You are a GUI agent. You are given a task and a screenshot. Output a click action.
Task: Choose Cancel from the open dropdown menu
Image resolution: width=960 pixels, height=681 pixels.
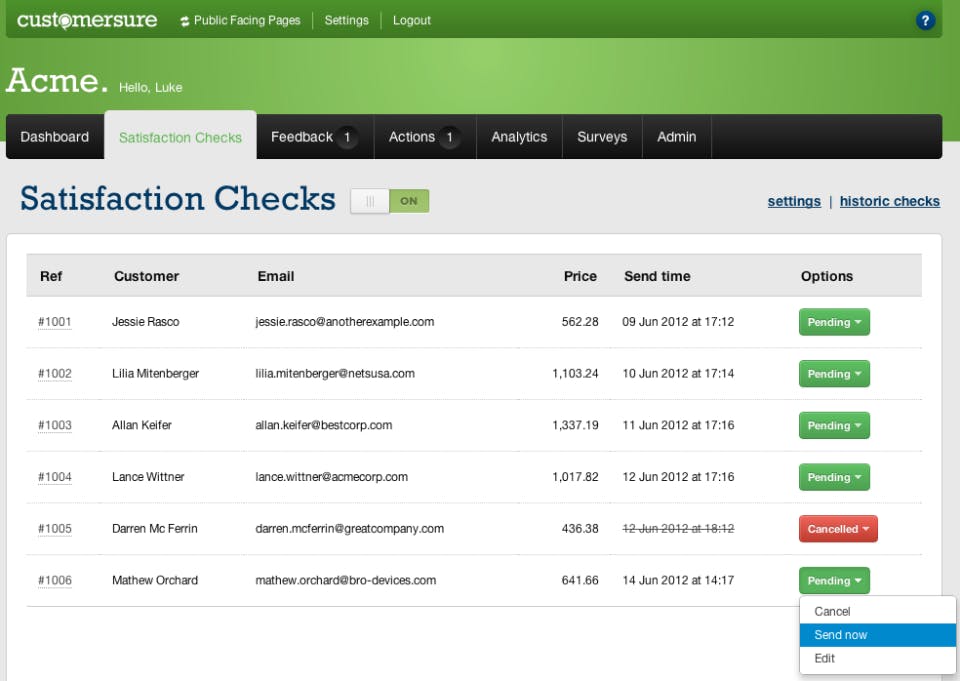pos(877,611)
